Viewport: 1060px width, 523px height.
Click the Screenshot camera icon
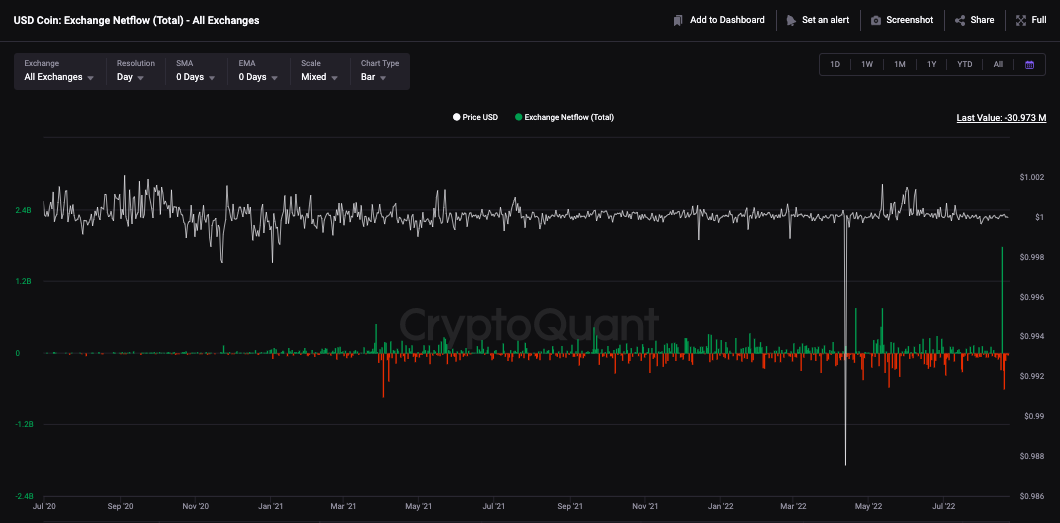[x=875, y=20]
